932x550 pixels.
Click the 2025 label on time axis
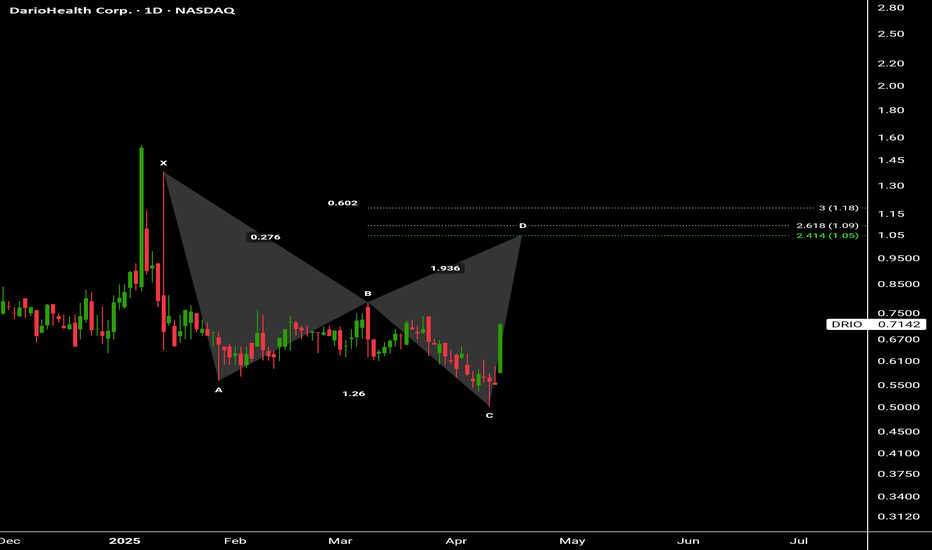(125, 540)
